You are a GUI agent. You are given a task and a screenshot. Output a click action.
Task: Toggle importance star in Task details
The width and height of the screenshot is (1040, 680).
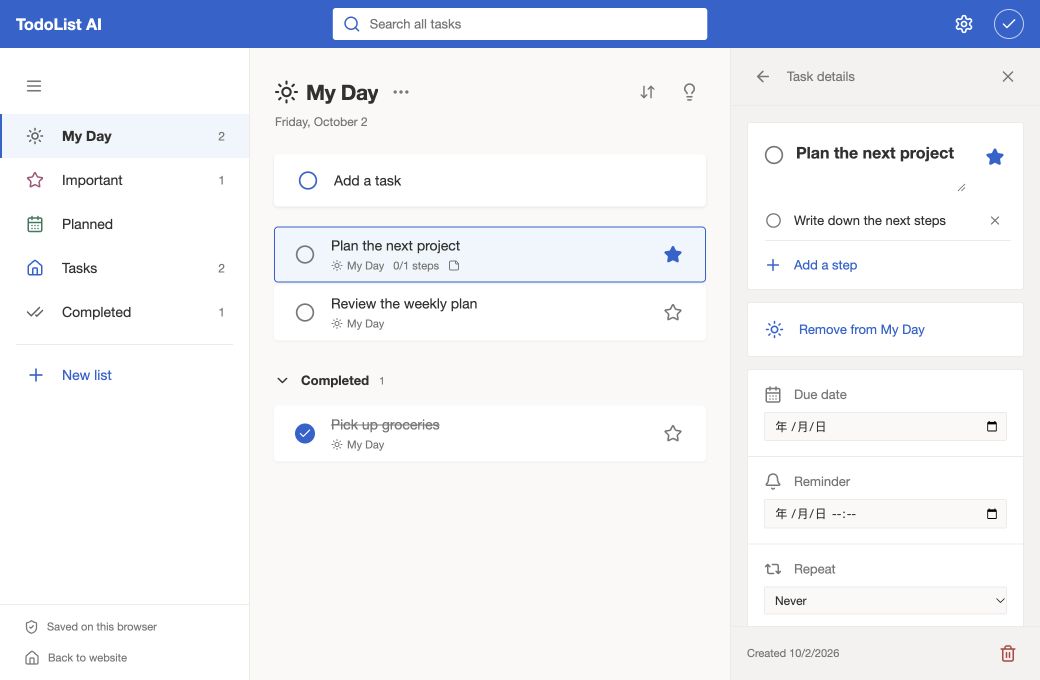tap(994, 157)
